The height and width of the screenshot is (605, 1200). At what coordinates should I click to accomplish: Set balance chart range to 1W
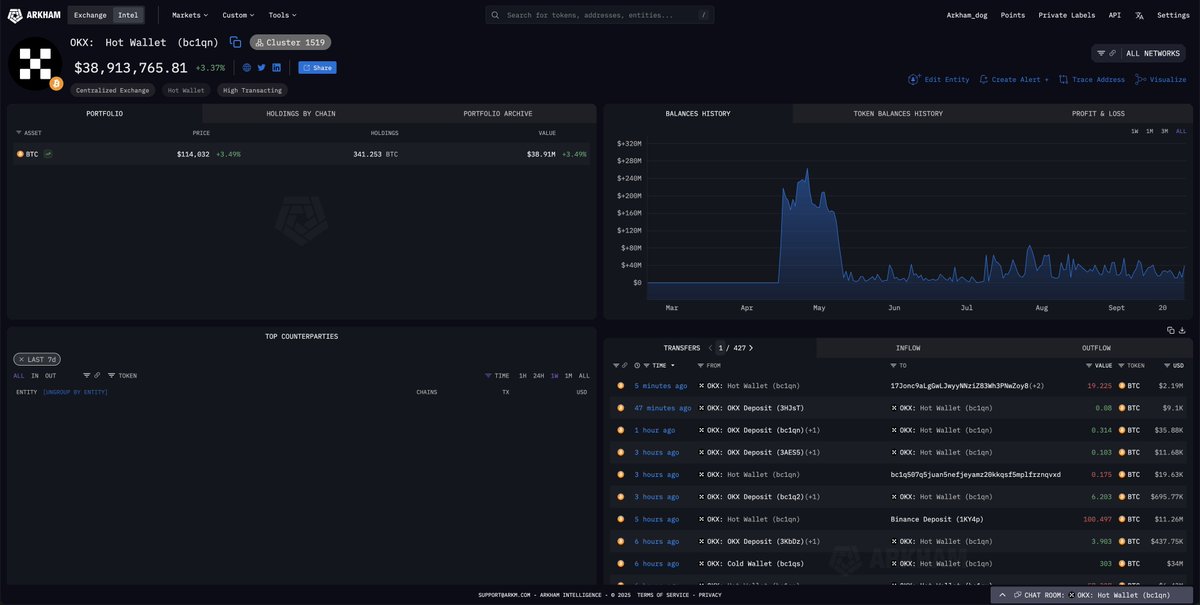1135,131
